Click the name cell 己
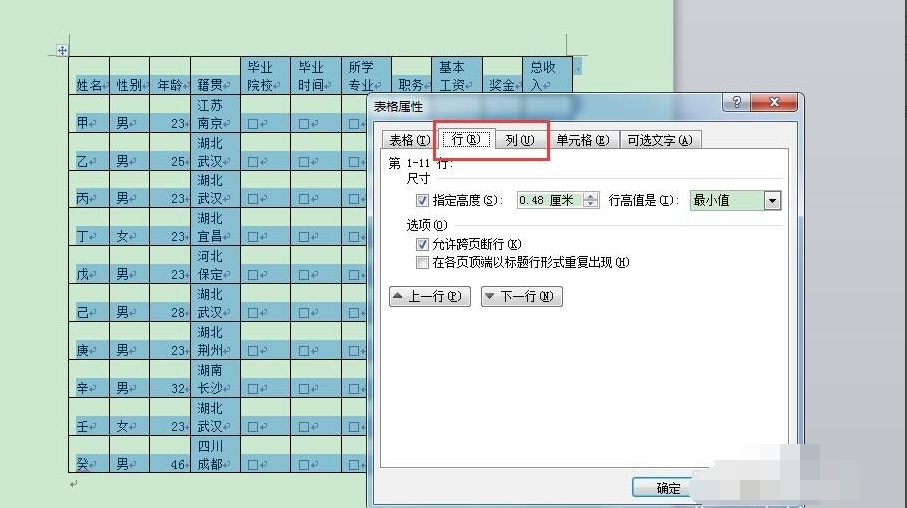 (x=89, y=303)
